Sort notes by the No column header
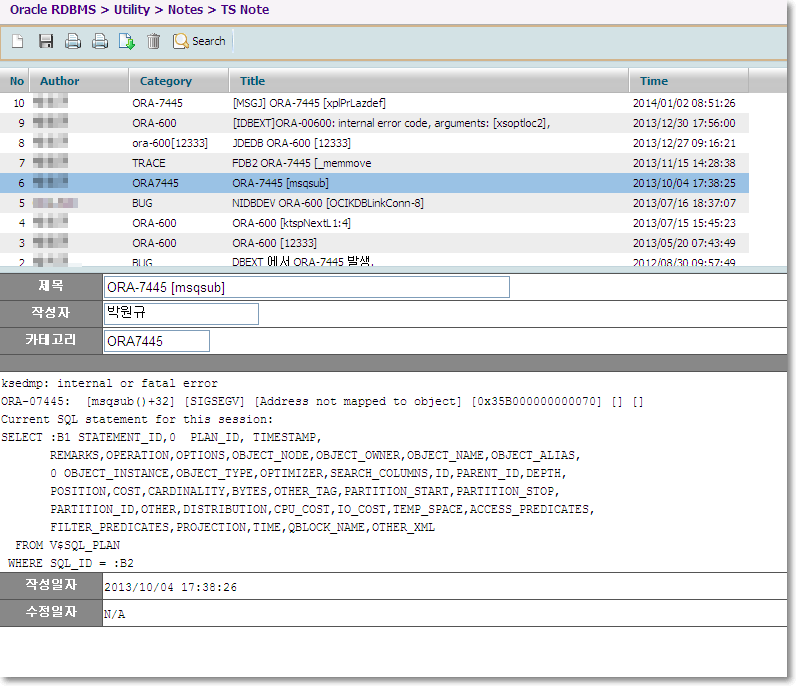This screenshot has height=686, width=796. 17,81
